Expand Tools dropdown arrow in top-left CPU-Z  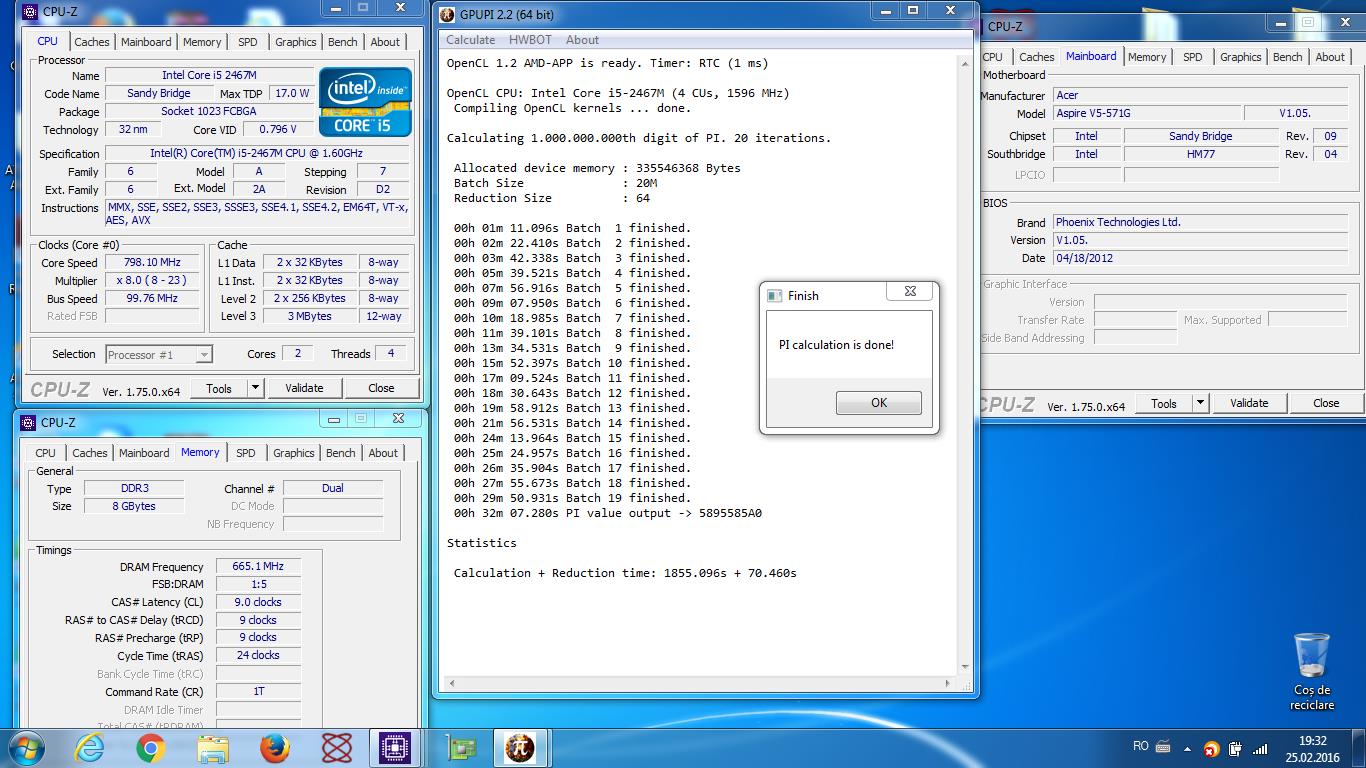click(x=255, y=388)
